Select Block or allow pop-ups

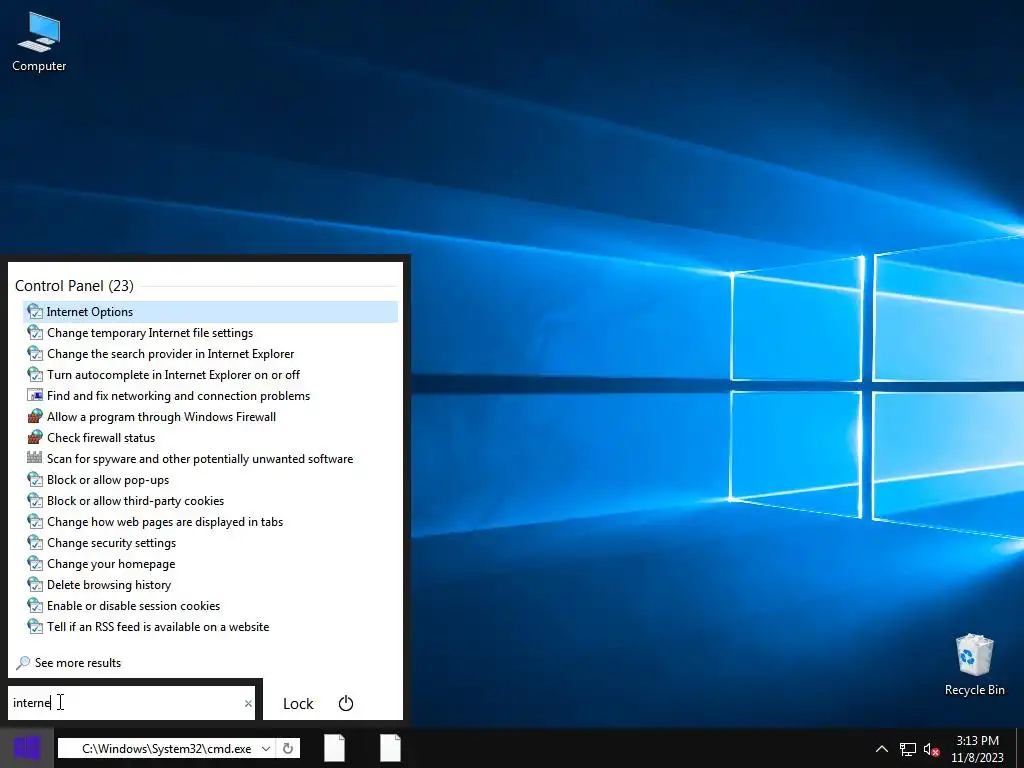210,480
